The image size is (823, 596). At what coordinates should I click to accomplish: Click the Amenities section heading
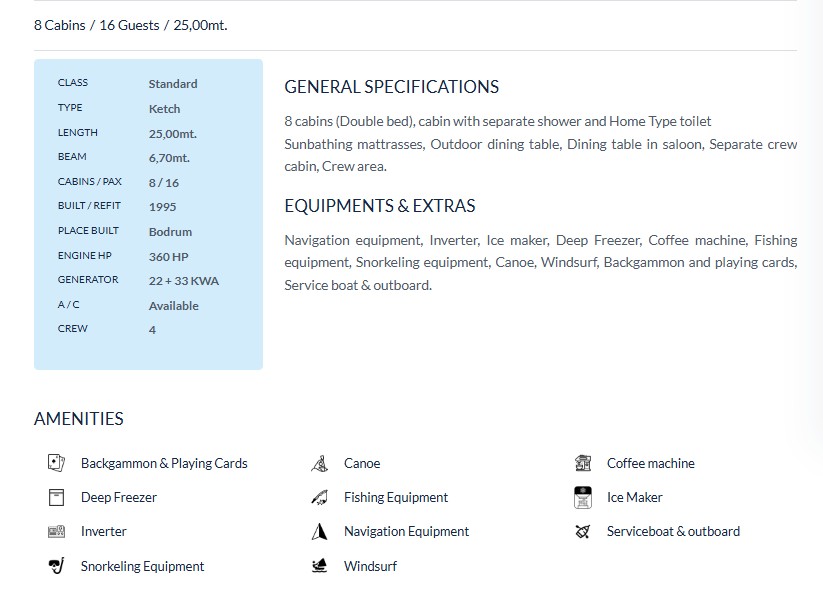pyautogui.click(x=79, y=419)
